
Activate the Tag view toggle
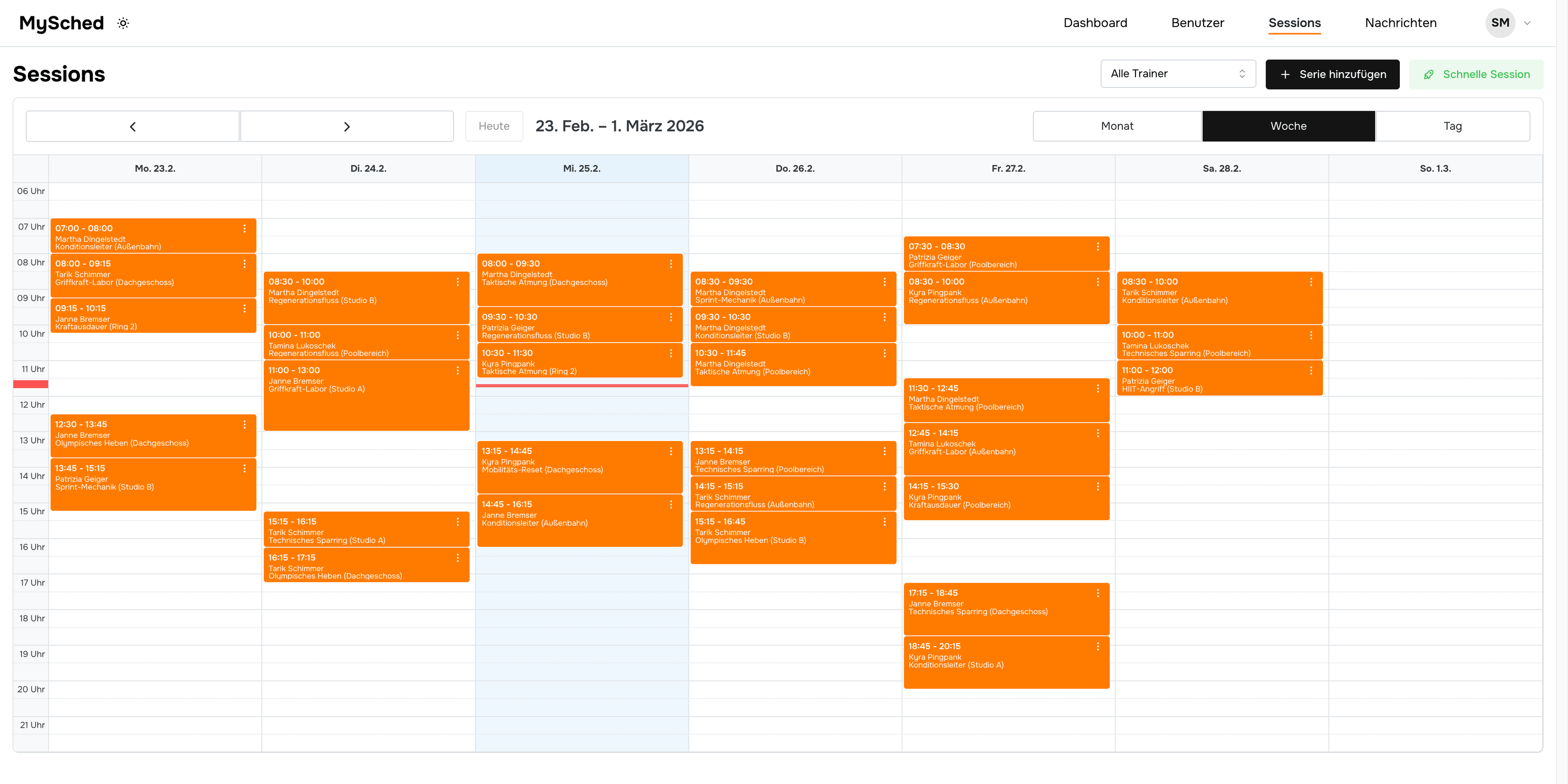[1453, 126]
